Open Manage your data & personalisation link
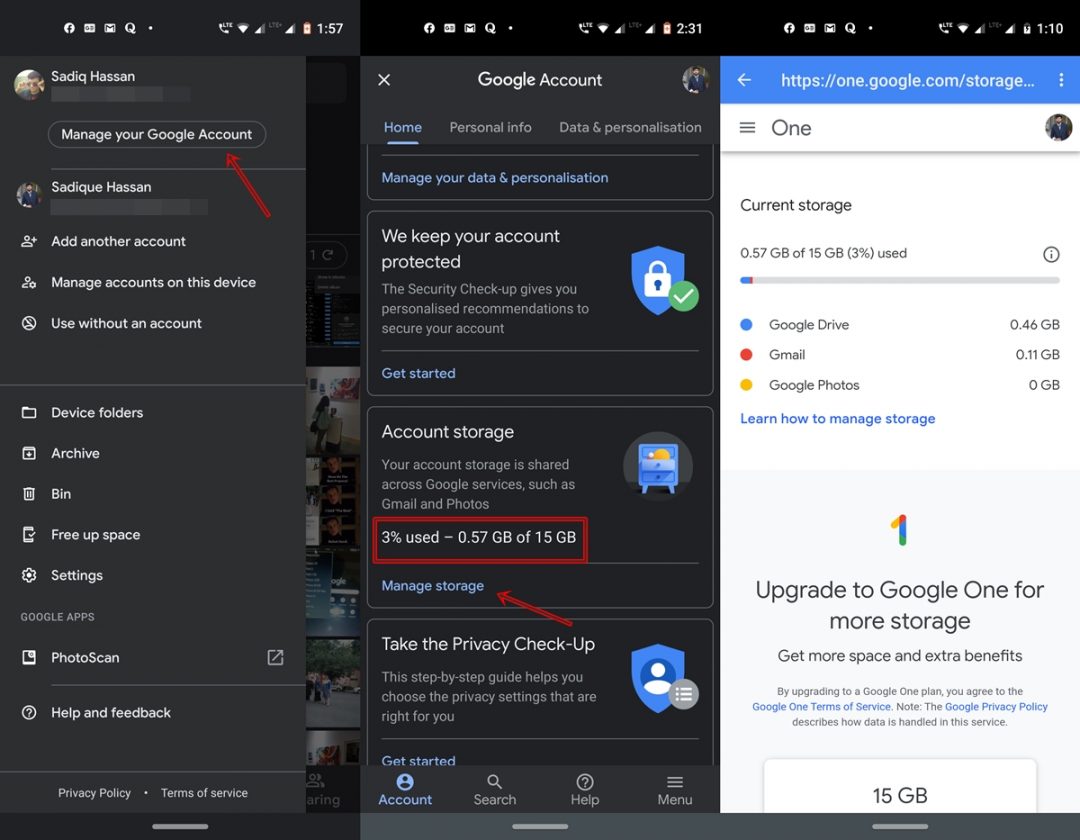The width and height of the screenshot is (1080, 840). pos(495,178)
